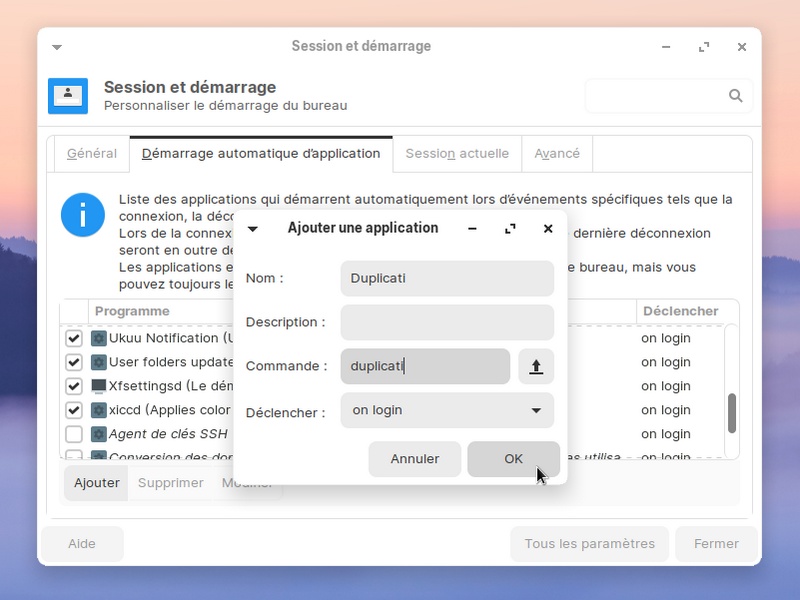Image resolution: width=800 pixels, height=600 pixels.
Task: Click the gear icon of Ukuu Notification
Action: tap(99, 338)
